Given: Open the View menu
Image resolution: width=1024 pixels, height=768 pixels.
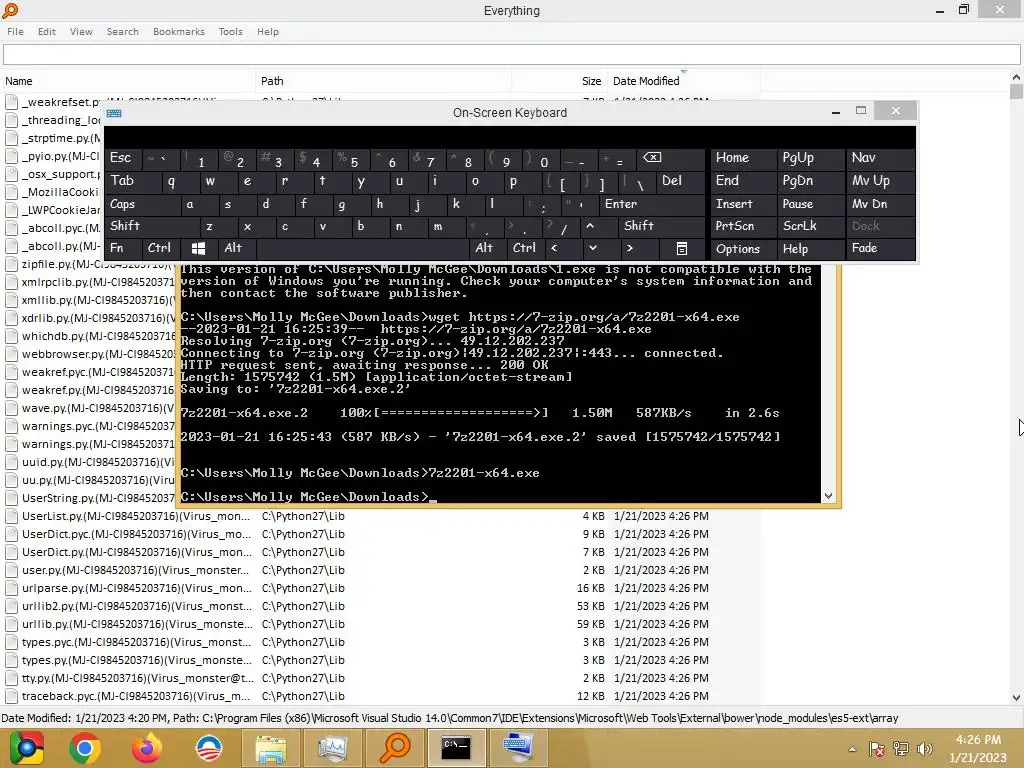Looking at the screenshot, I should [x=81, y=31].
